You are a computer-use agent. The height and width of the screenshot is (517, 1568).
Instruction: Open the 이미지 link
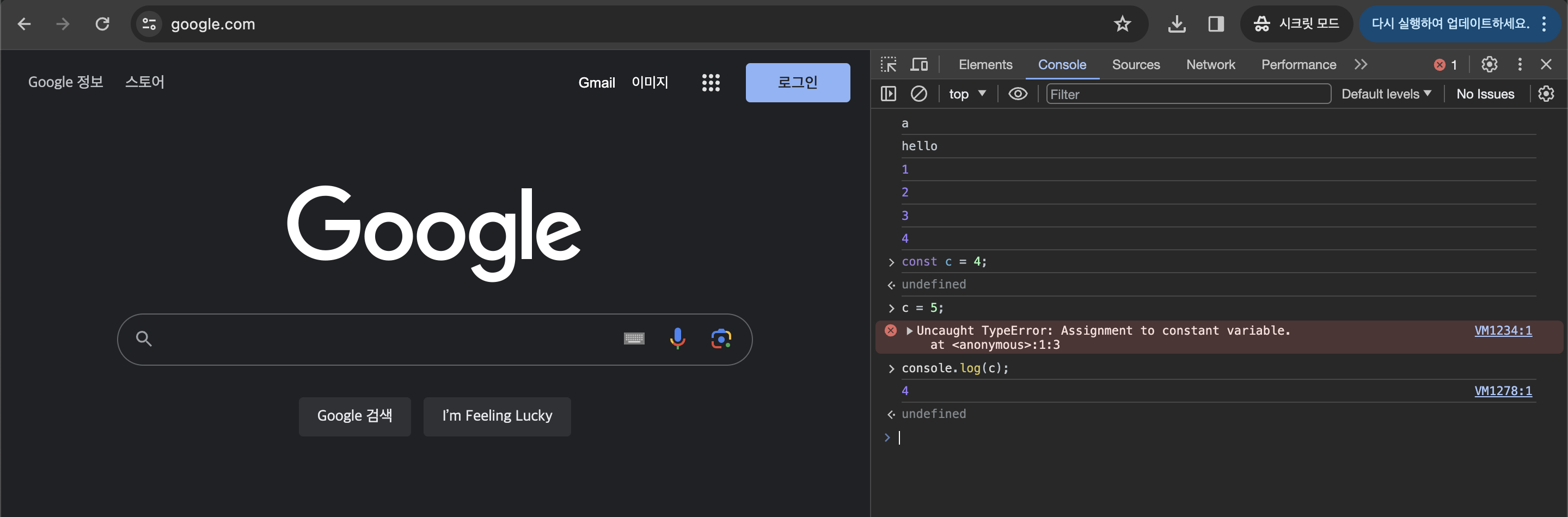(650, 82)
